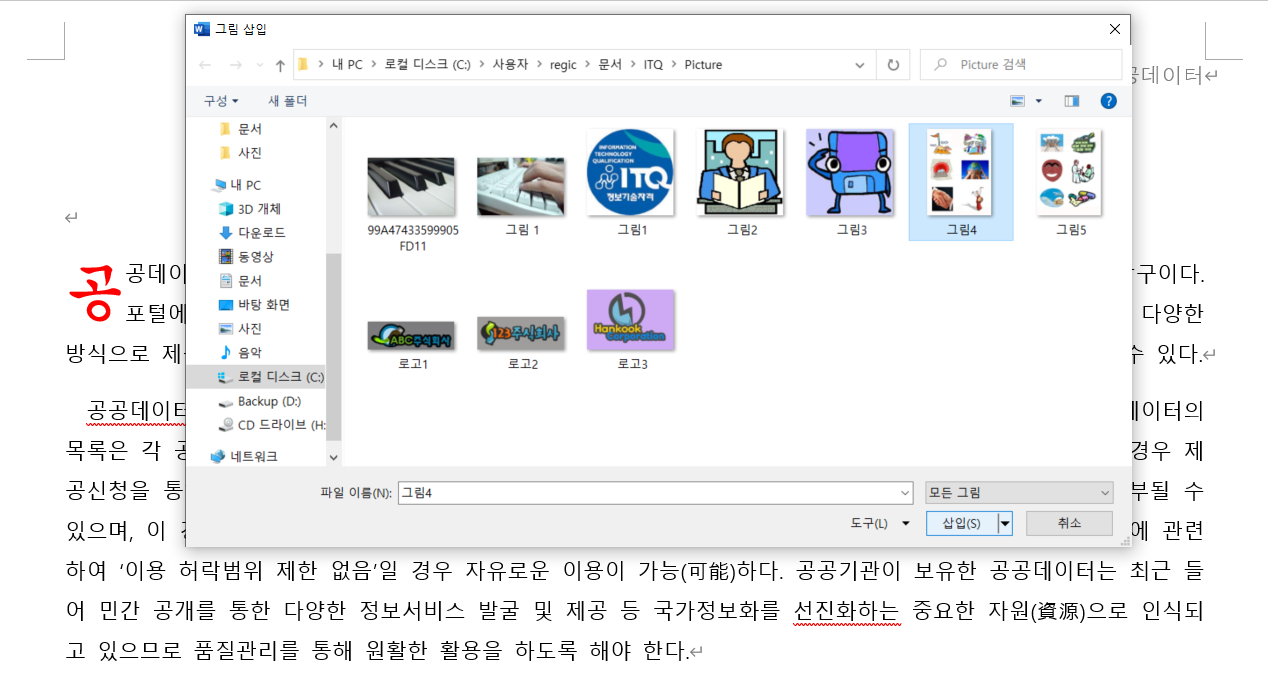Open the address bar history dropdown
Screen dimensions: 1268x674
pyautogui.click(x=860, y=65)
